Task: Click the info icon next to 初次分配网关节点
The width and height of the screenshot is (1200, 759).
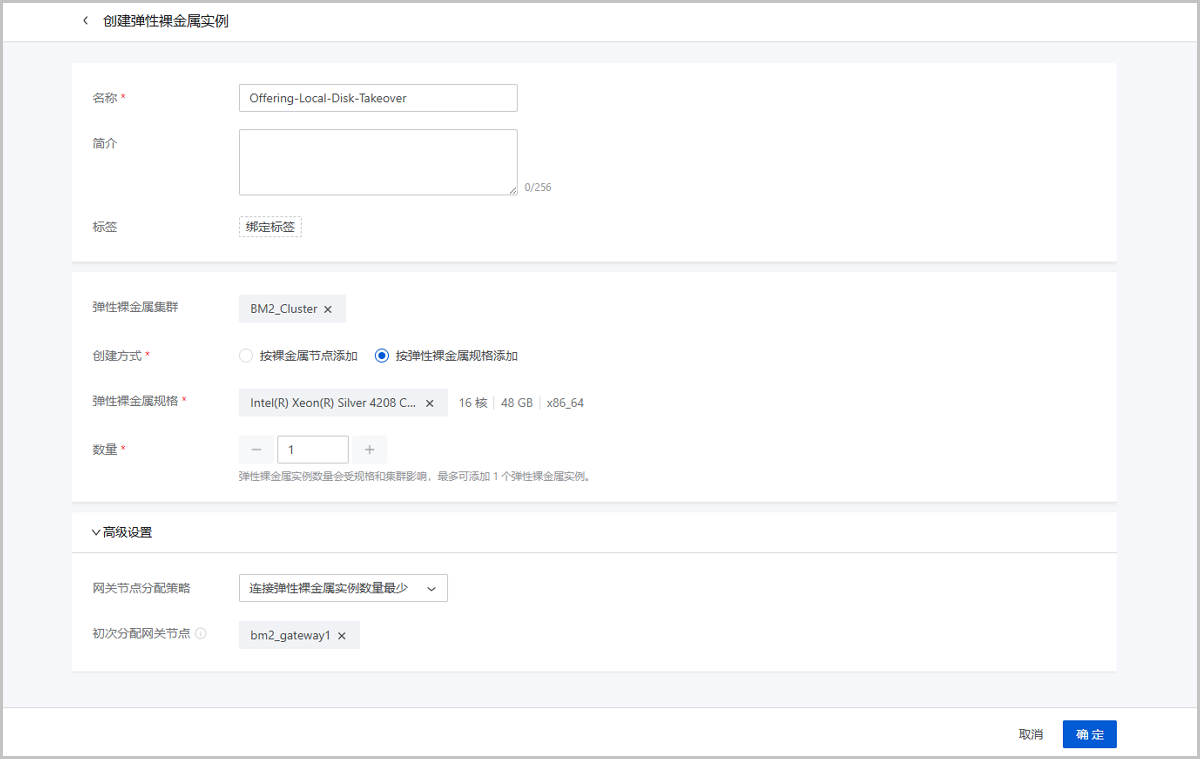Action: click(201, 634)
